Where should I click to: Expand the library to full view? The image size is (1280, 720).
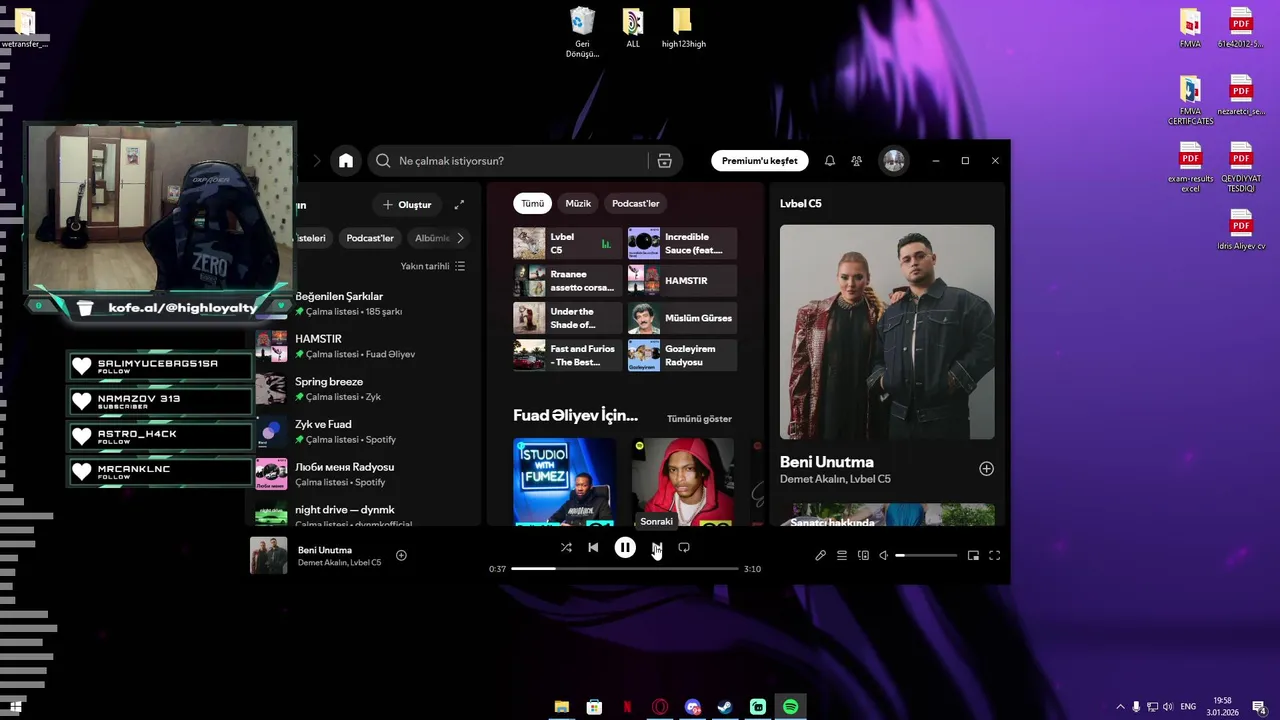point(459,205)
